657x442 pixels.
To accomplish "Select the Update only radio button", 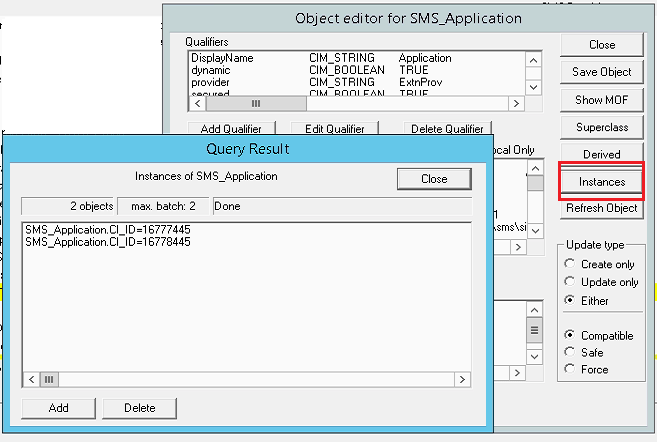I will [571, 282].
